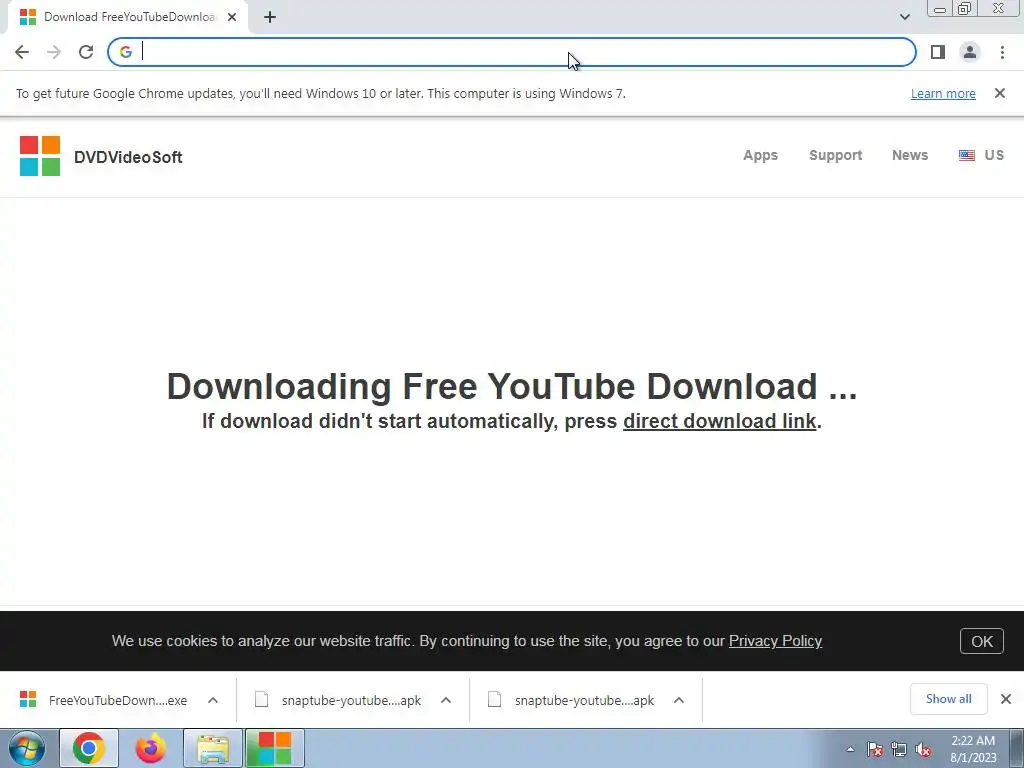Viewport: 1024px width, 768px height.
Task: Open the Chrome profile avatar
Action: point(970,52)
